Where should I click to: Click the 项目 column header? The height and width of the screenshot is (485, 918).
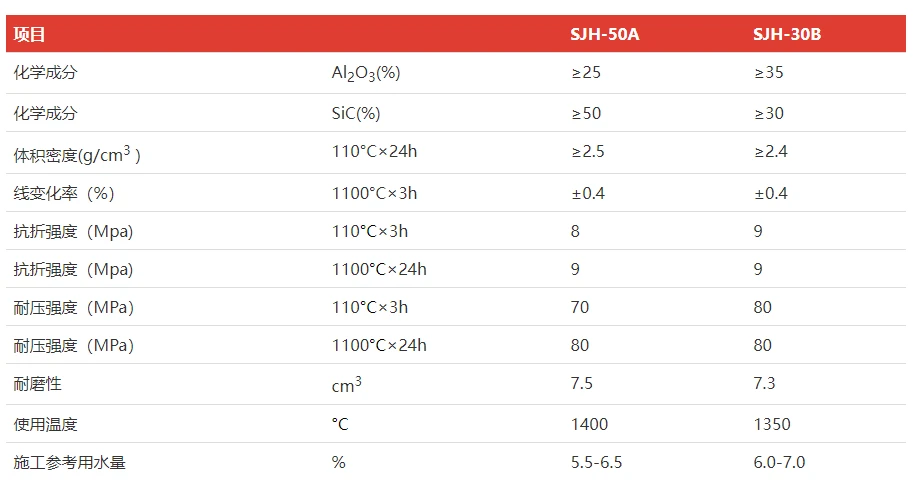pyautogui.click(x=31, y=35)
